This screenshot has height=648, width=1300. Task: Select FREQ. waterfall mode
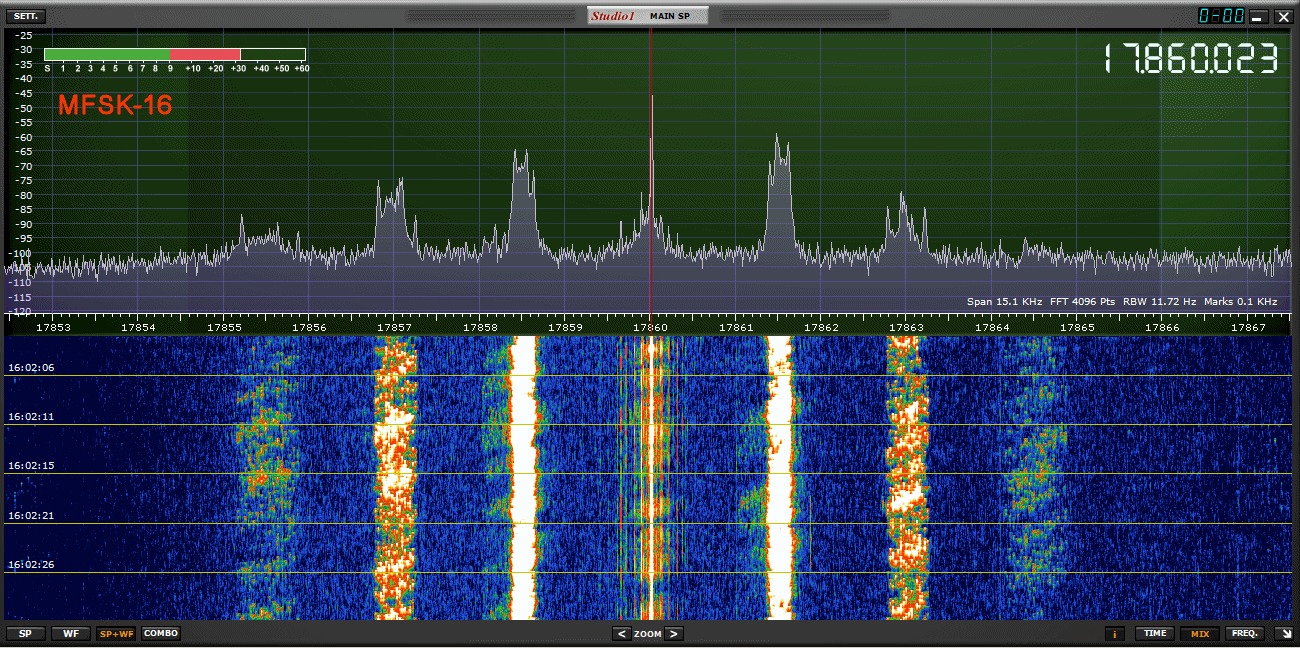(x=1245, y=633)
